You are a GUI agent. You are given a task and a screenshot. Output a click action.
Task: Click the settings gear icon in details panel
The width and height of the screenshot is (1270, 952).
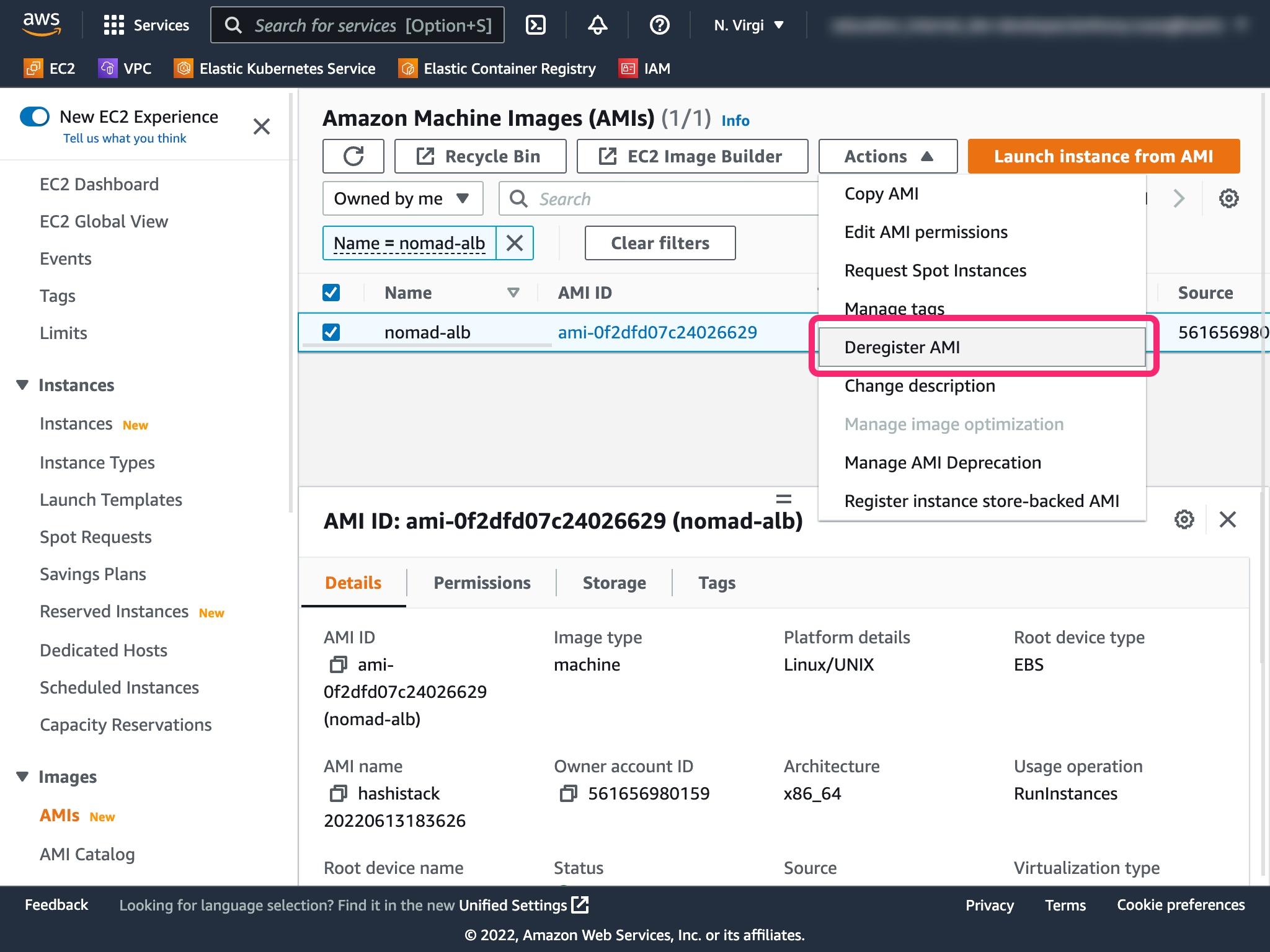1185,519
